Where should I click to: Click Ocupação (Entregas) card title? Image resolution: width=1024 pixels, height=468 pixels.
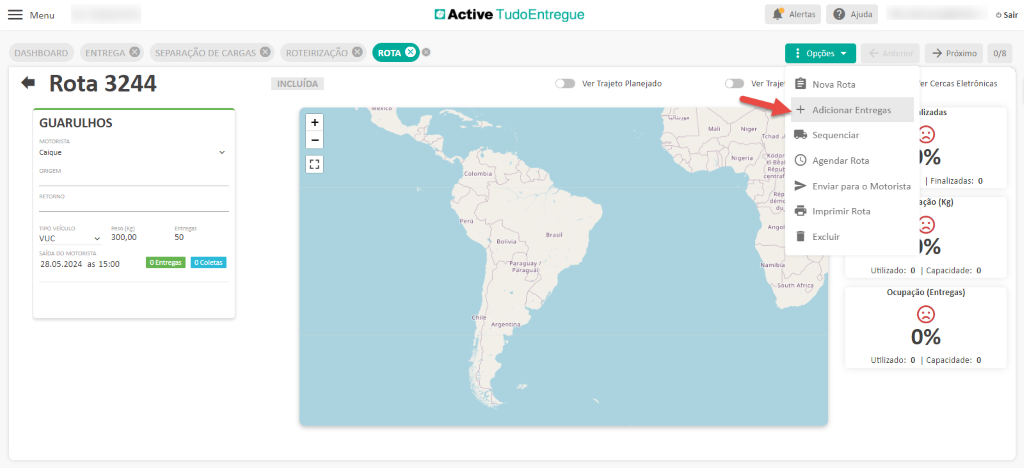coord(926,292)
